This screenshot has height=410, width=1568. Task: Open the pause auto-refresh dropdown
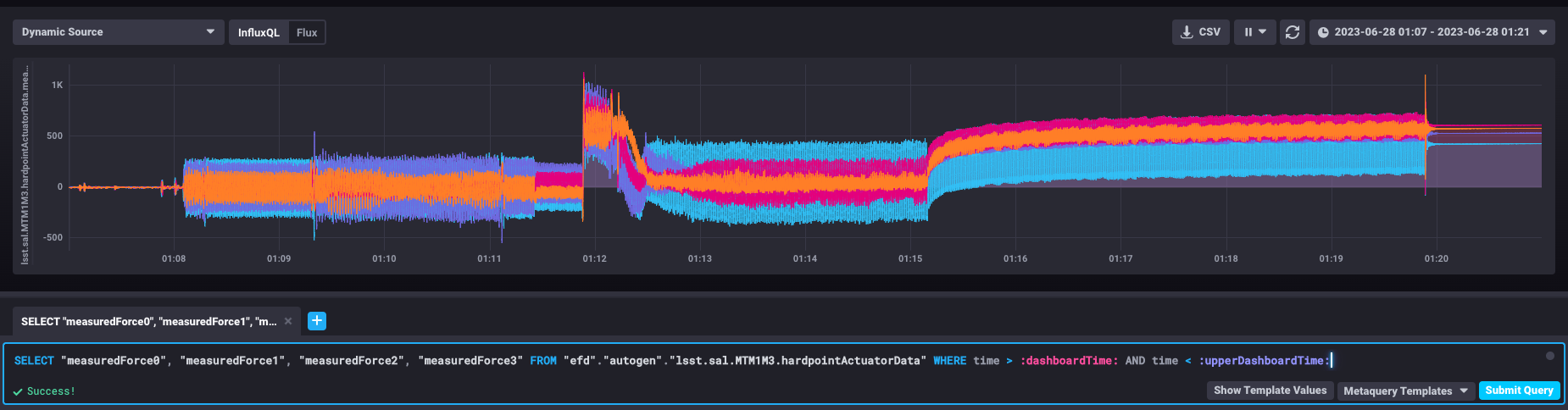pos(1255,32)
